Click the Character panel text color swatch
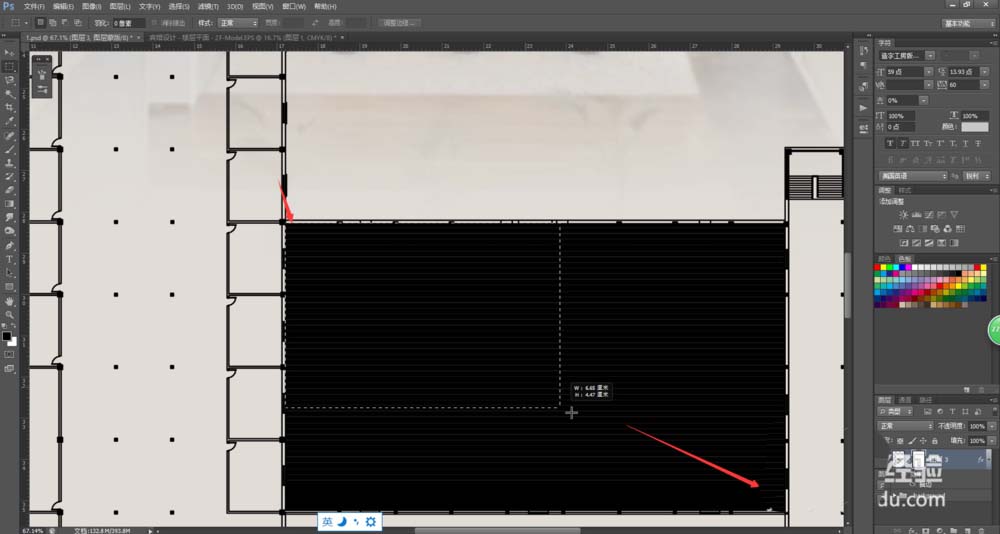The height and width of the screenshot is (534, 1000). pyautogui.click(x=974, y=127)
